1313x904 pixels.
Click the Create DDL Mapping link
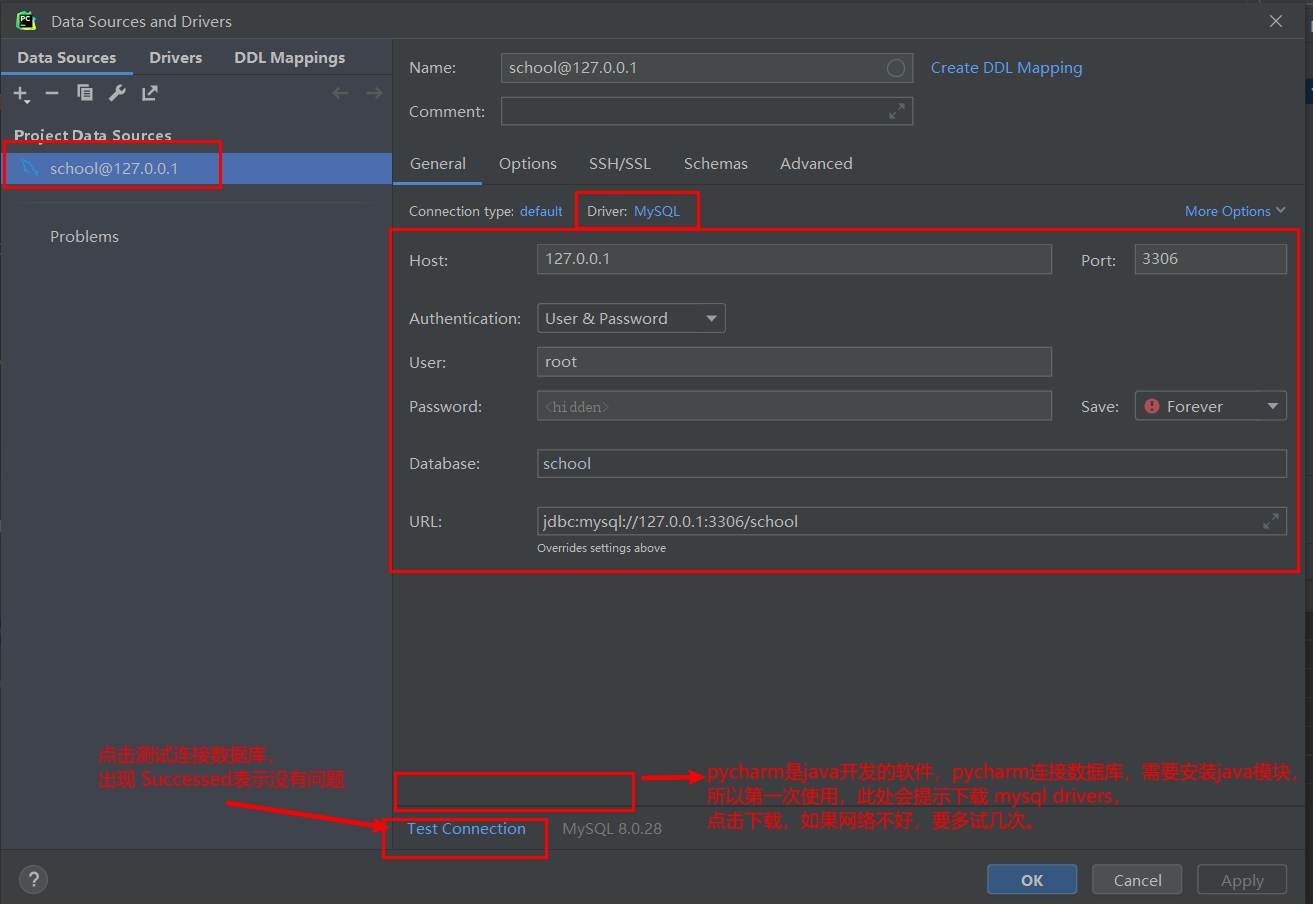(1006, 68)
